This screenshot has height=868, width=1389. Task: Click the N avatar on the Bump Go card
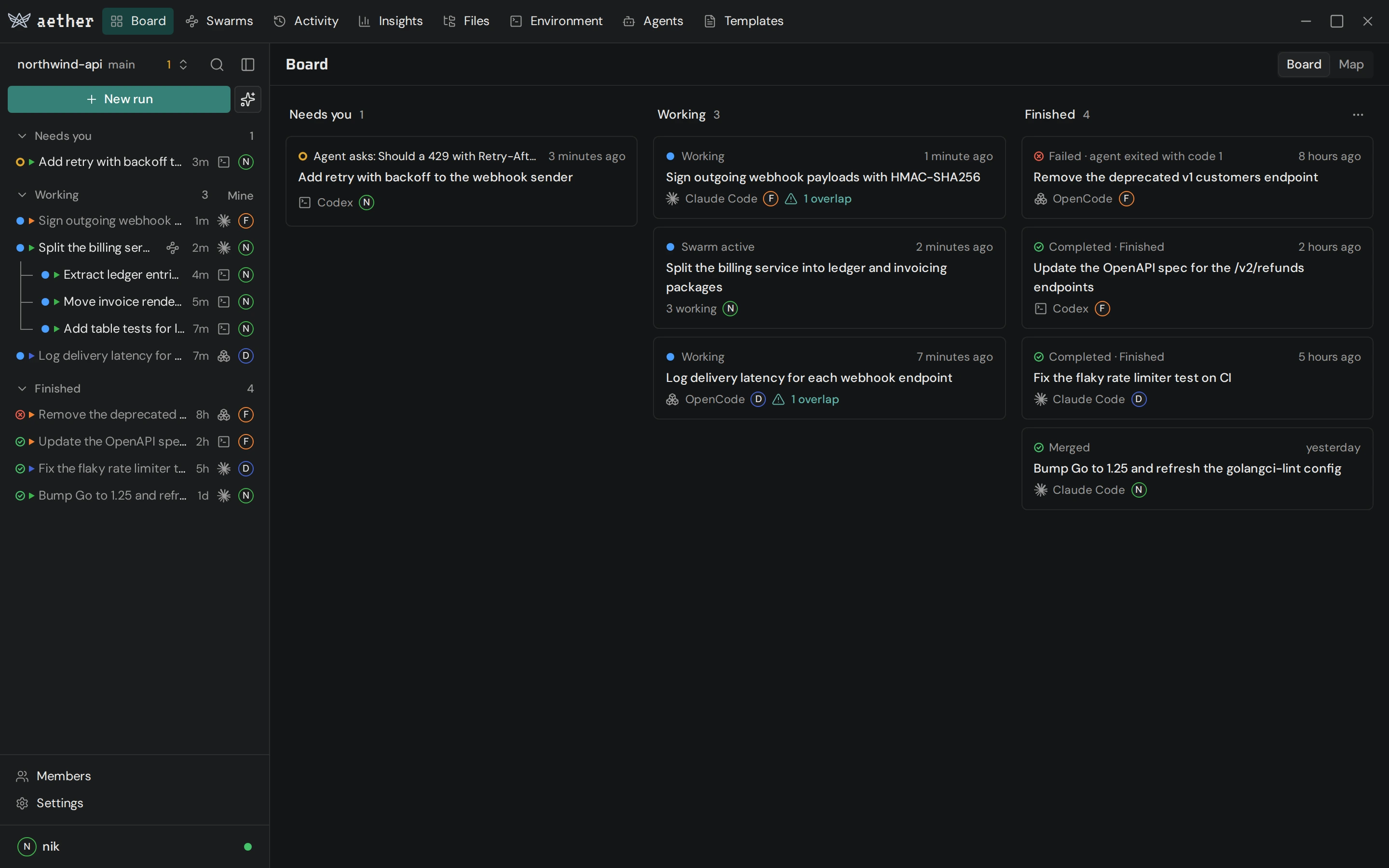pyautogui.click(x=1139, y=489)
